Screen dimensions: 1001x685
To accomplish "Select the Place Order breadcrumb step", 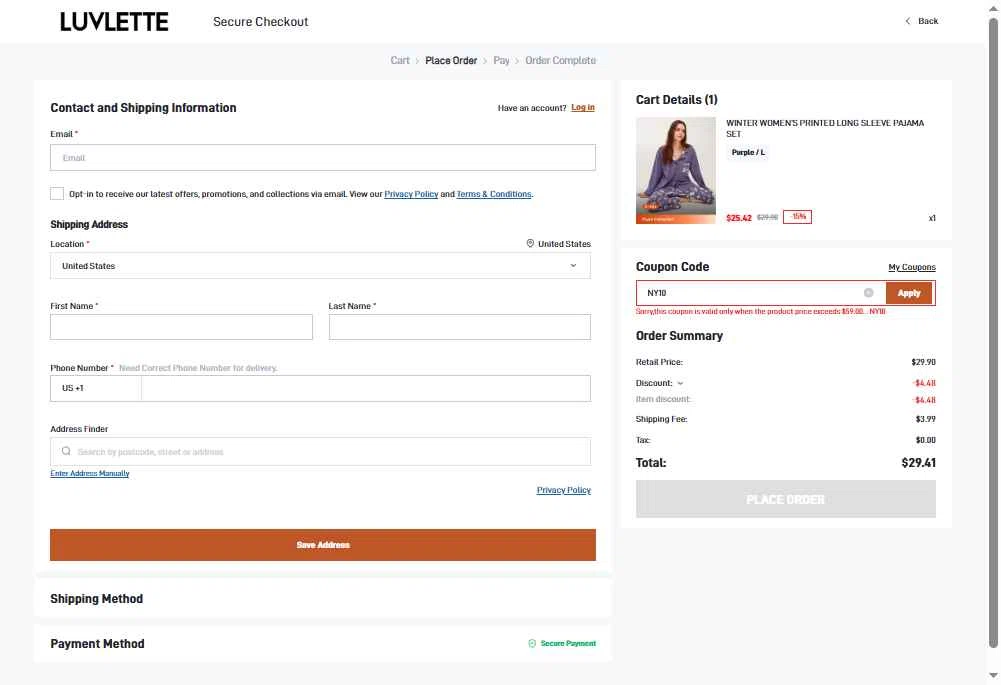I will (451, 61).
